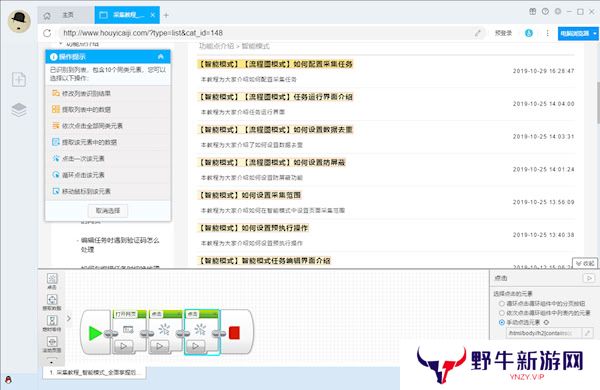Click the blue 电脑浏览器 button

coord(574,33)
